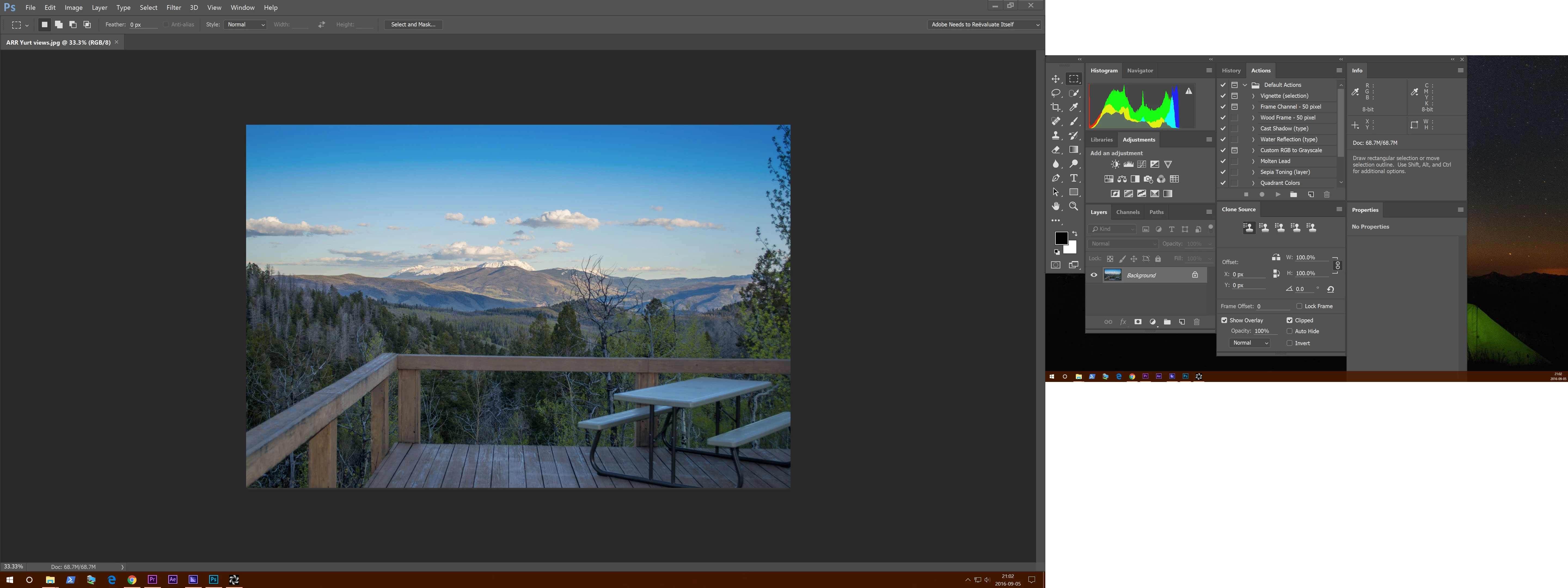The image size is (1568, 588).
Task: Switch to the Channels tab
Action: click(x=1127, y=212)
